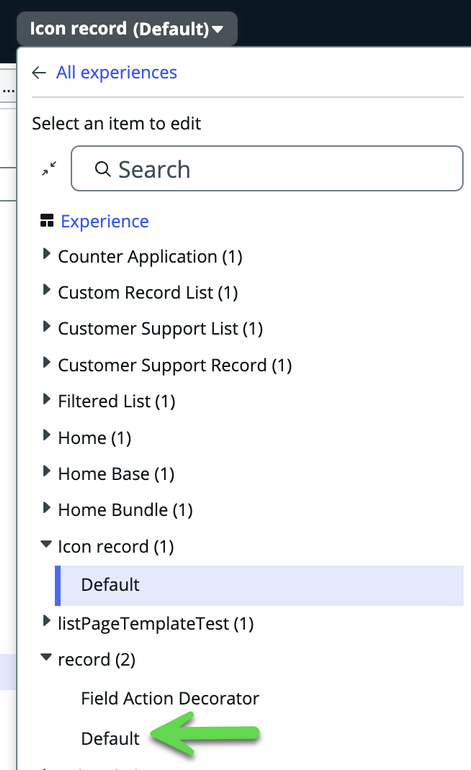Click the Experience layout icon
Viewport: 471px width, 770px height.
click(x=47, y=221)
